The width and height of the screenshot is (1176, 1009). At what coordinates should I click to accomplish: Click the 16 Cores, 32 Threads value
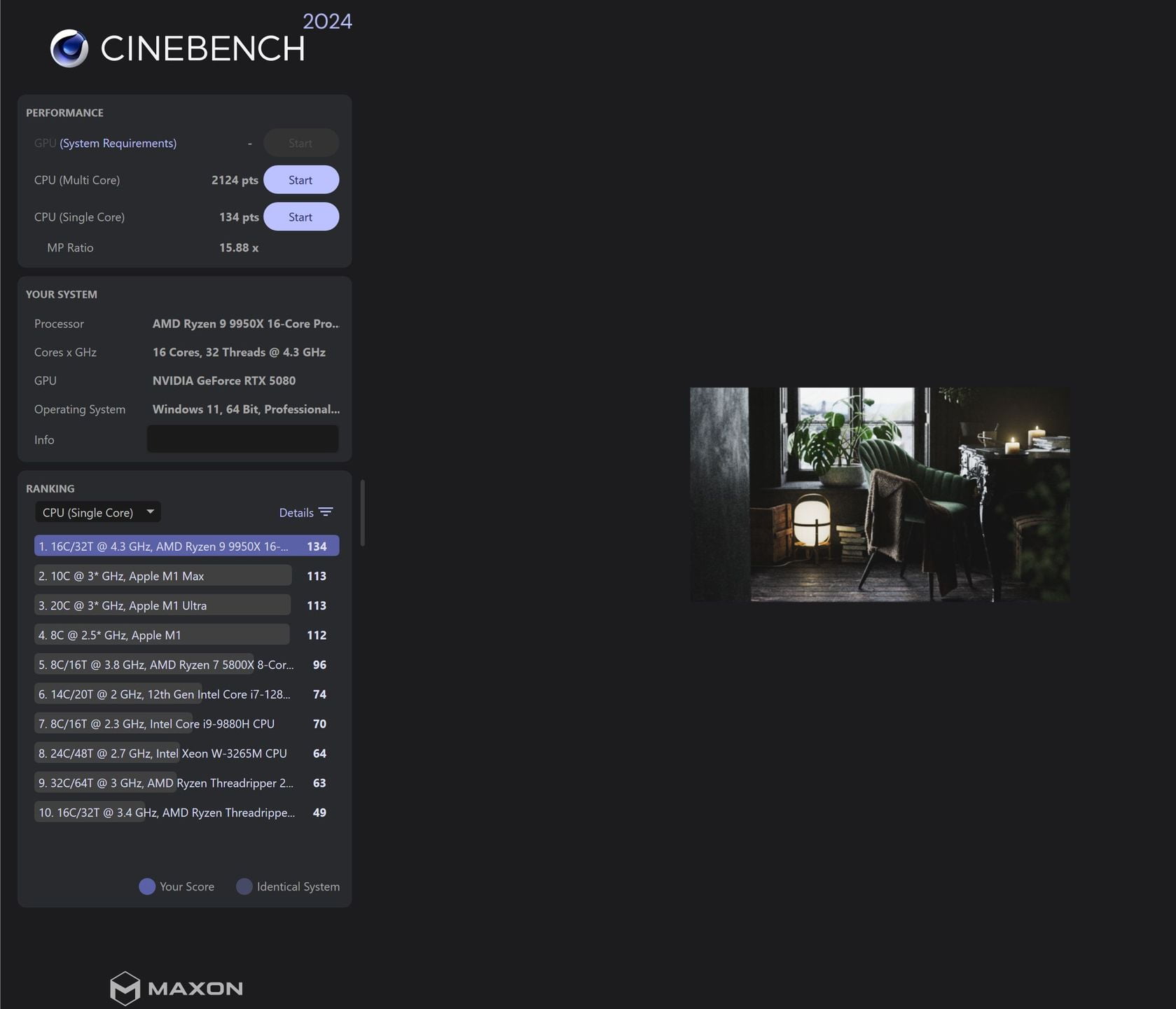tap(239, 352)
